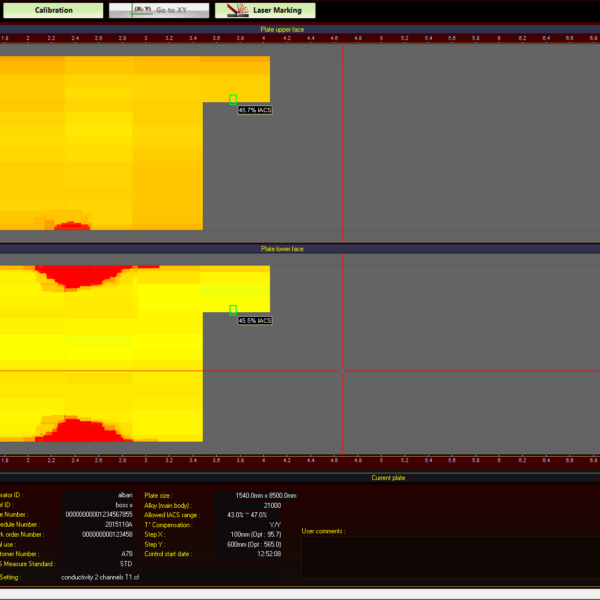Image resolution: width=600 pixels, height=600 pixels.
Task: Click the empty User use field
Action: pos(97,545)
